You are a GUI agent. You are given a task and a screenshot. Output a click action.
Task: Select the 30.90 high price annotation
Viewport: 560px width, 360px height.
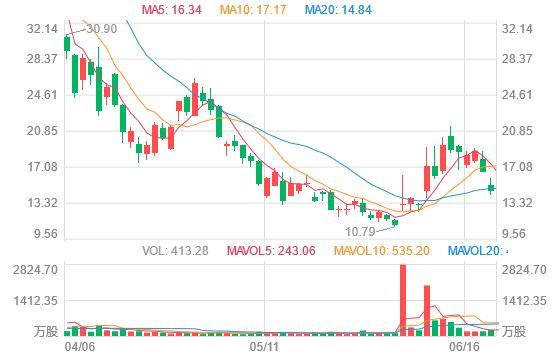point(102,29)
